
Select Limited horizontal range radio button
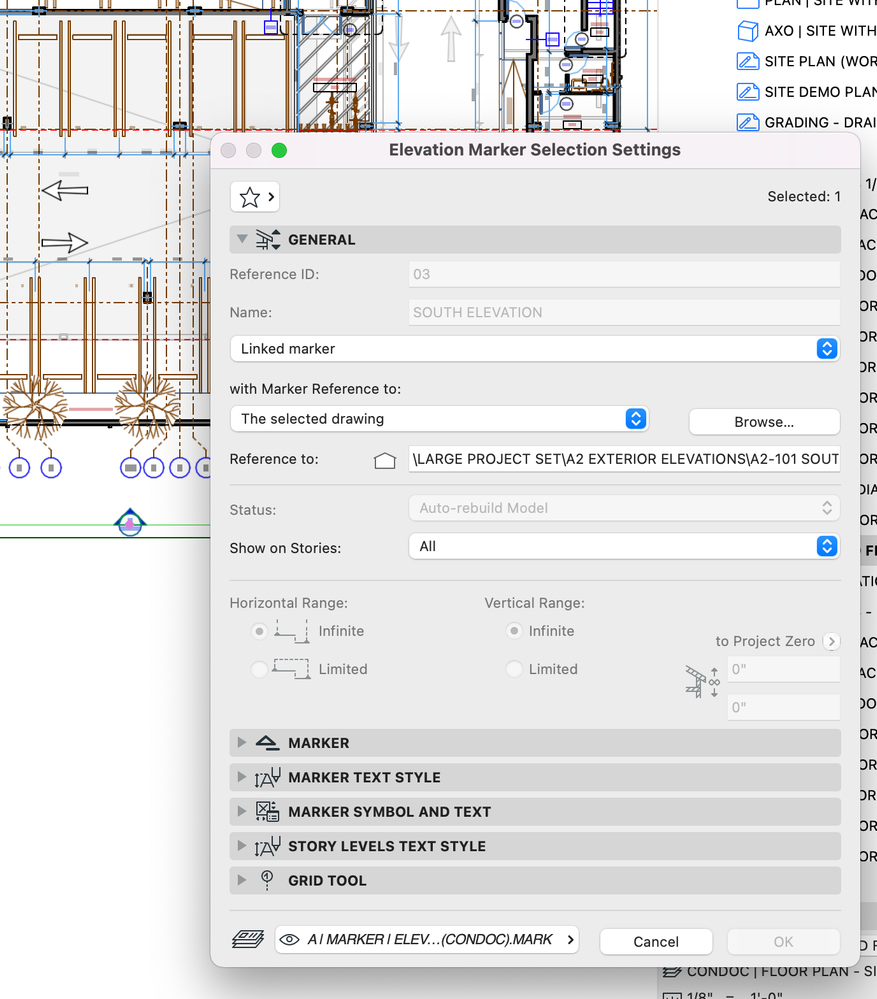(x=260, y=669)
